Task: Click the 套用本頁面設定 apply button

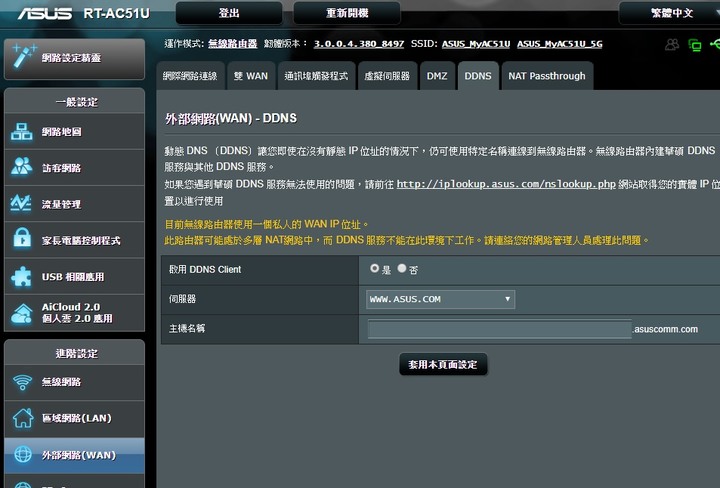Action: click(x=443, y=365)
